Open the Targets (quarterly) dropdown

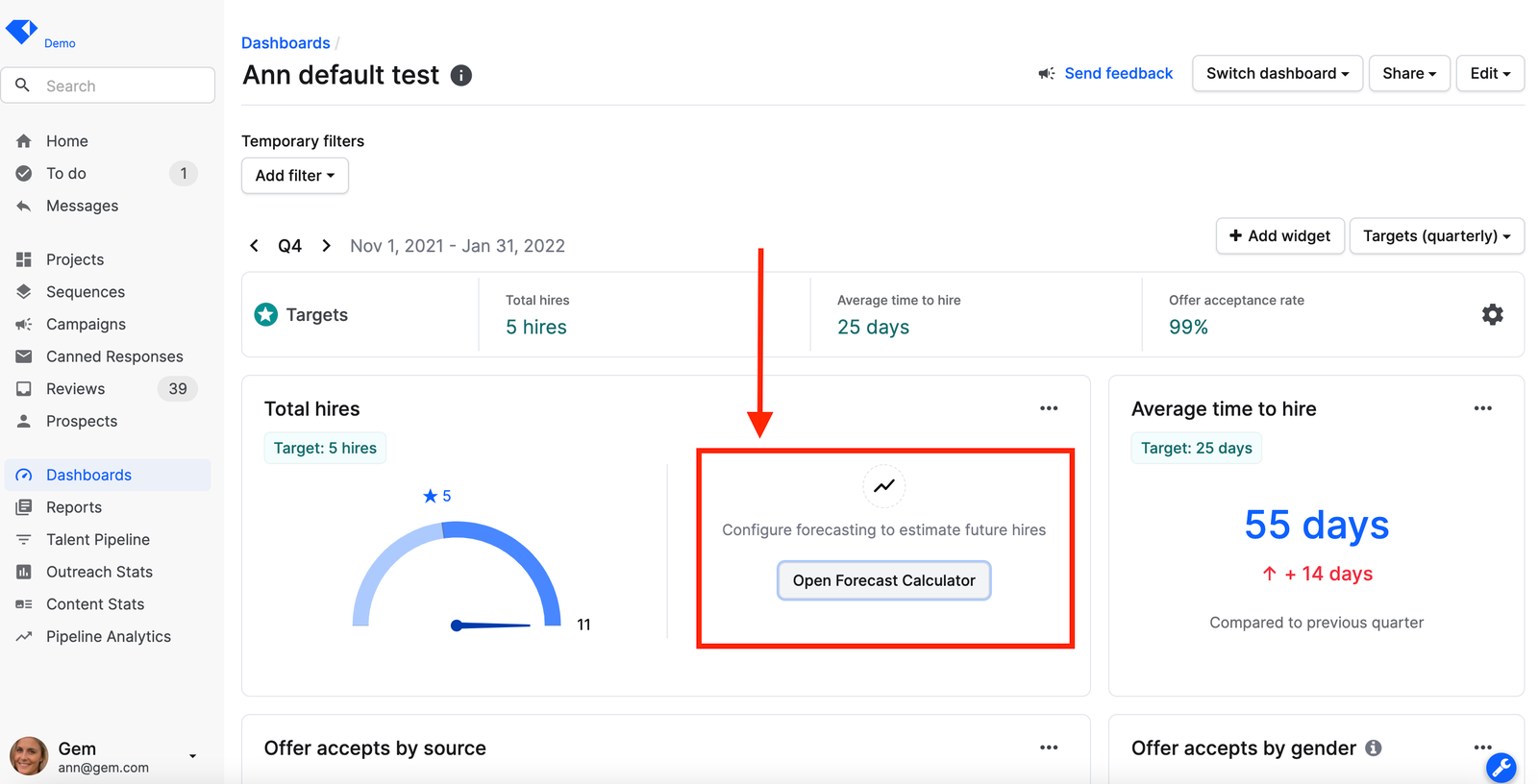(1436, 236)
